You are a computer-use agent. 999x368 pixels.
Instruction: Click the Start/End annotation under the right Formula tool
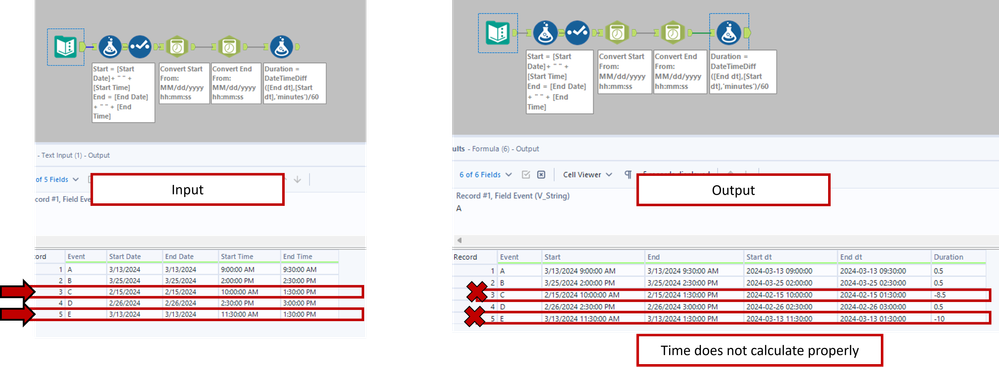560,81
